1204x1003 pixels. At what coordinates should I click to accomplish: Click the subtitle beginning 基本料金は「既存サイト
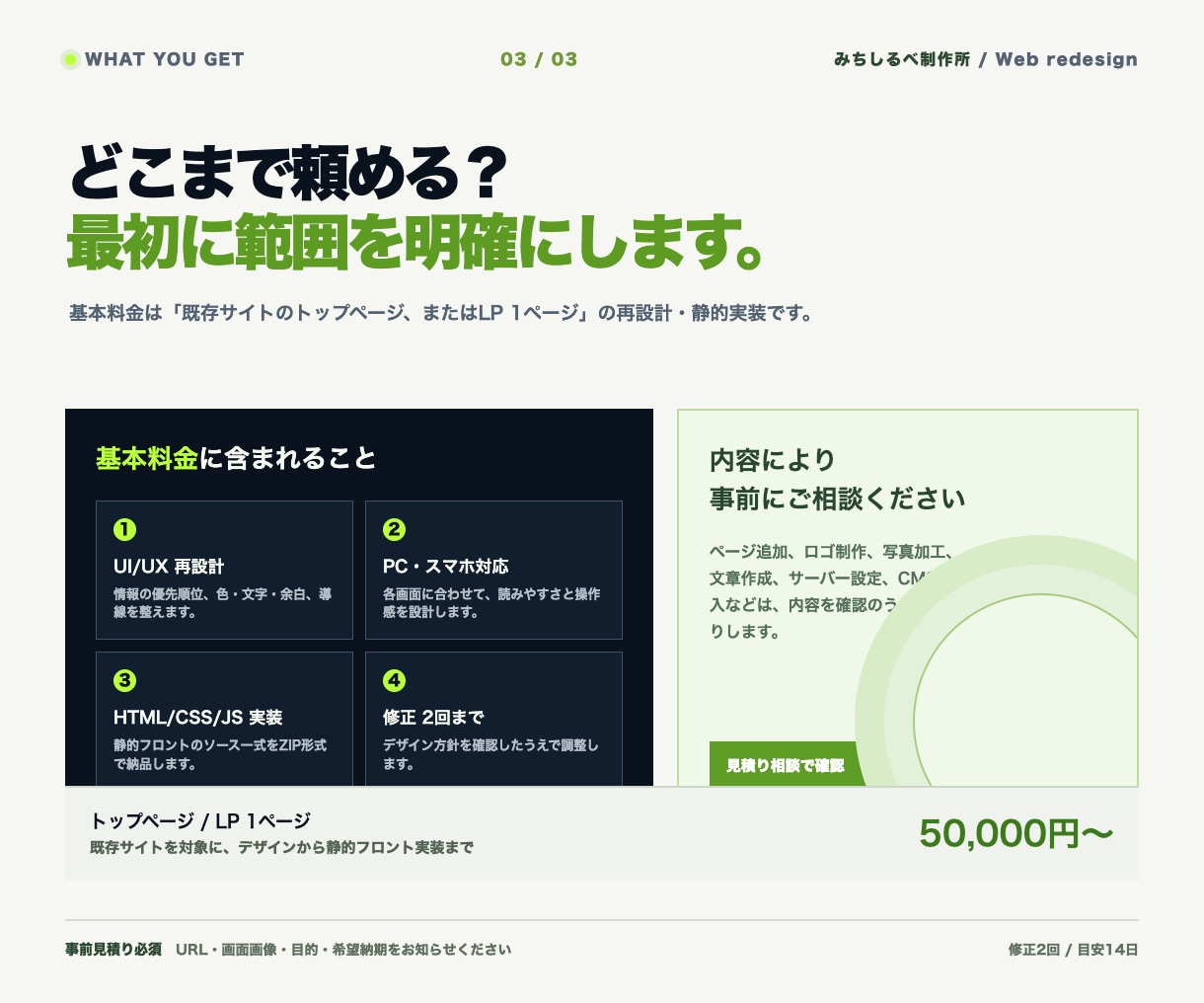pos(441,314)
